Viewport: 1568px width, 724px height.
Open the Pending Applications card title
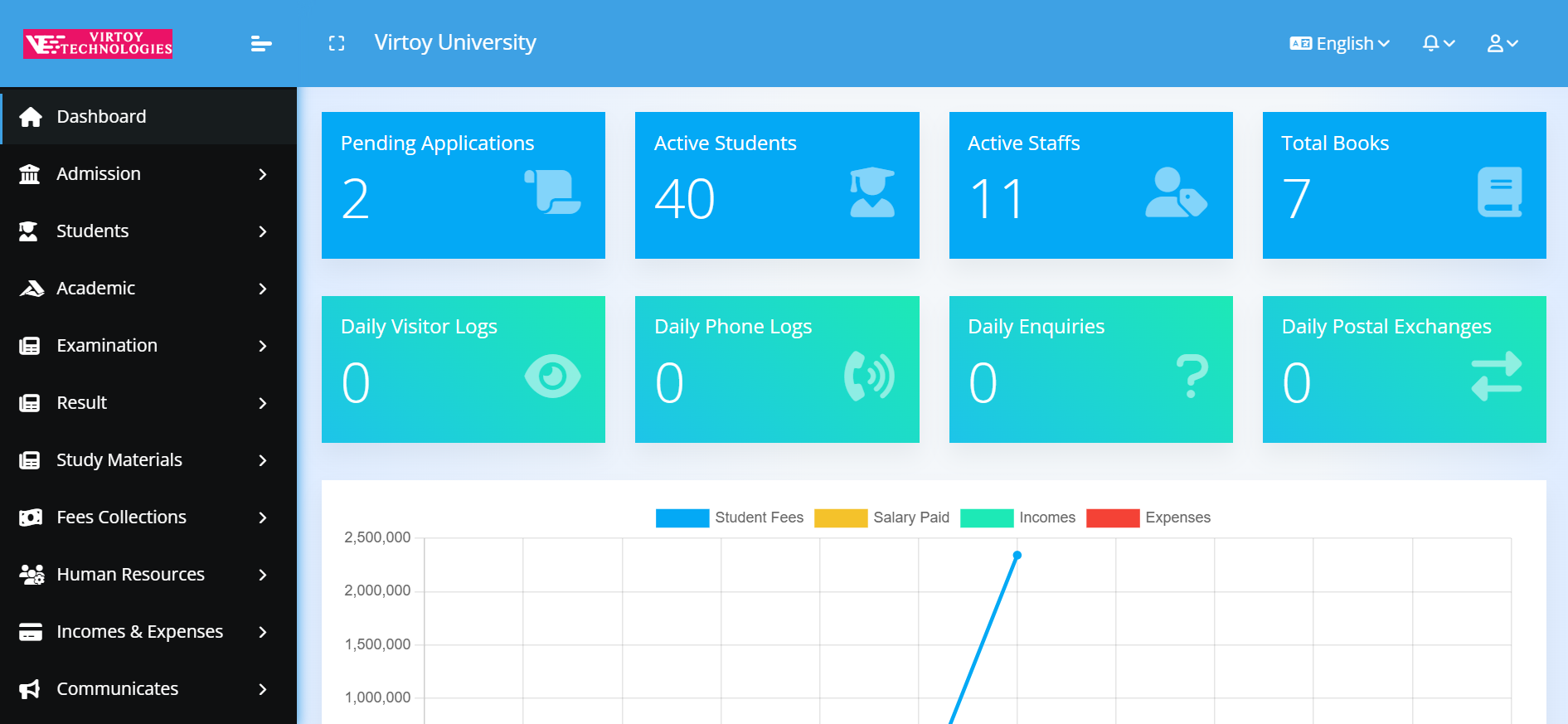pyautogui.click(x=437, y=143)
